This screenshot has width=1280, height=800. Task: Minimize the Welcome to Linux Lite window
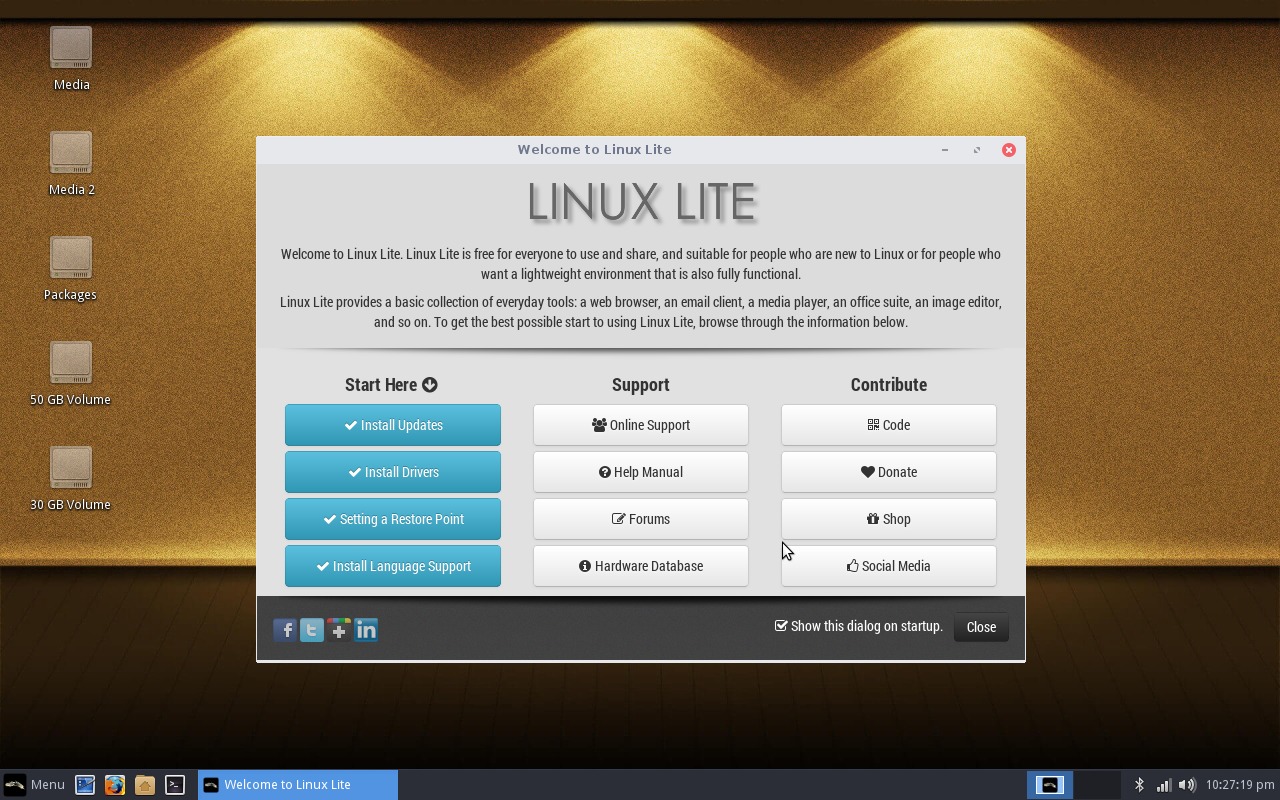(x=945, y=150)
